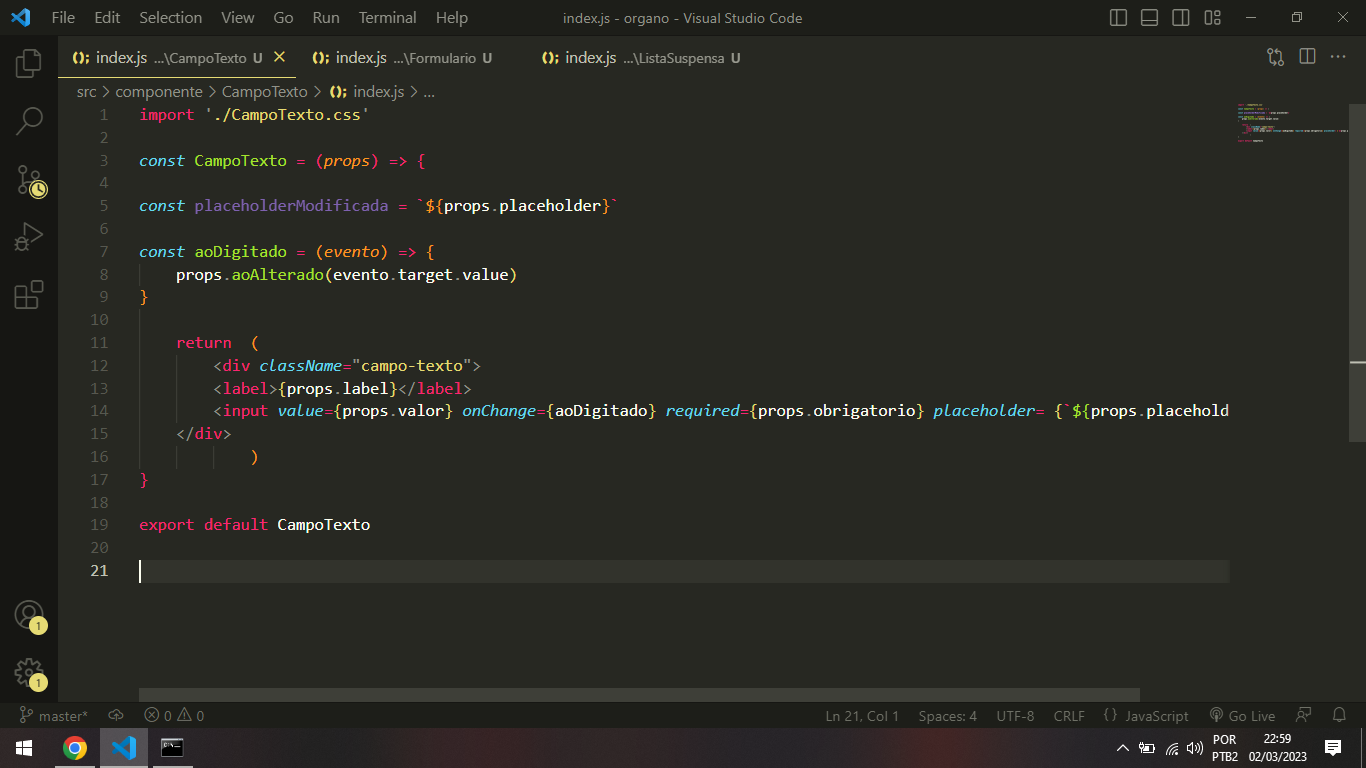
Task: Open the Accounts menu icon
Action: [29, 614]
